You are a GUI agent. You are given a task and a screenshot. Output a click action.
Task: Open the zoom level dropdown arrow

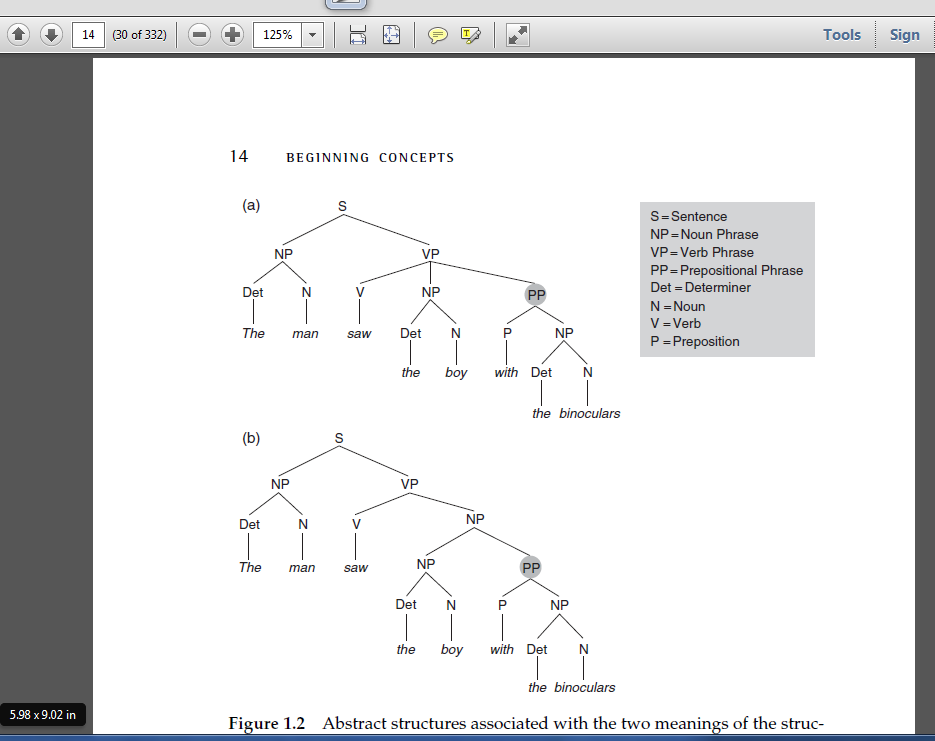tap(312, 35)
